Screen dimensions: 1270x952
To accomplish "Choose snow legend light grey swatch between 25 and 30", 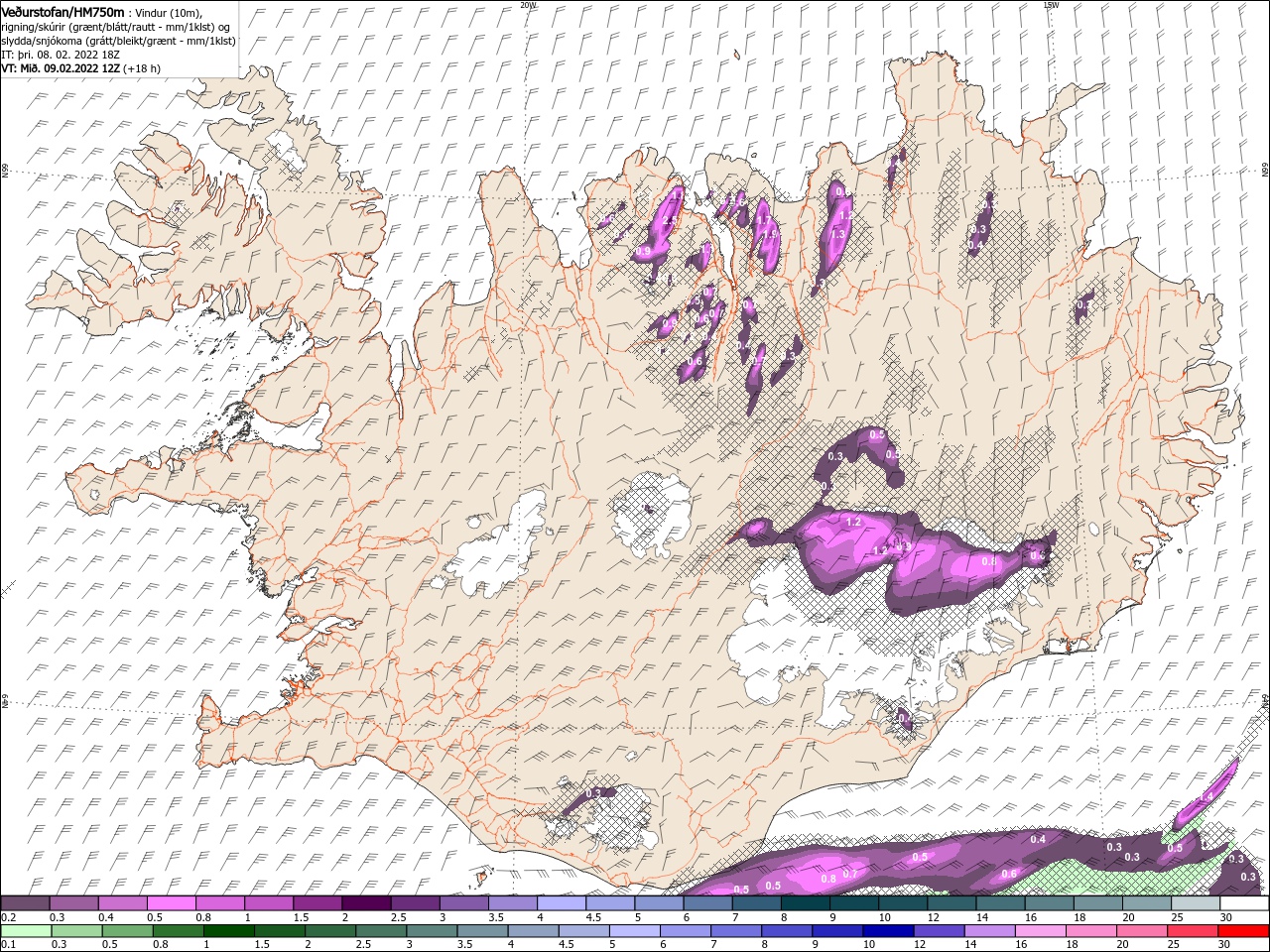I will point(1197,903).
